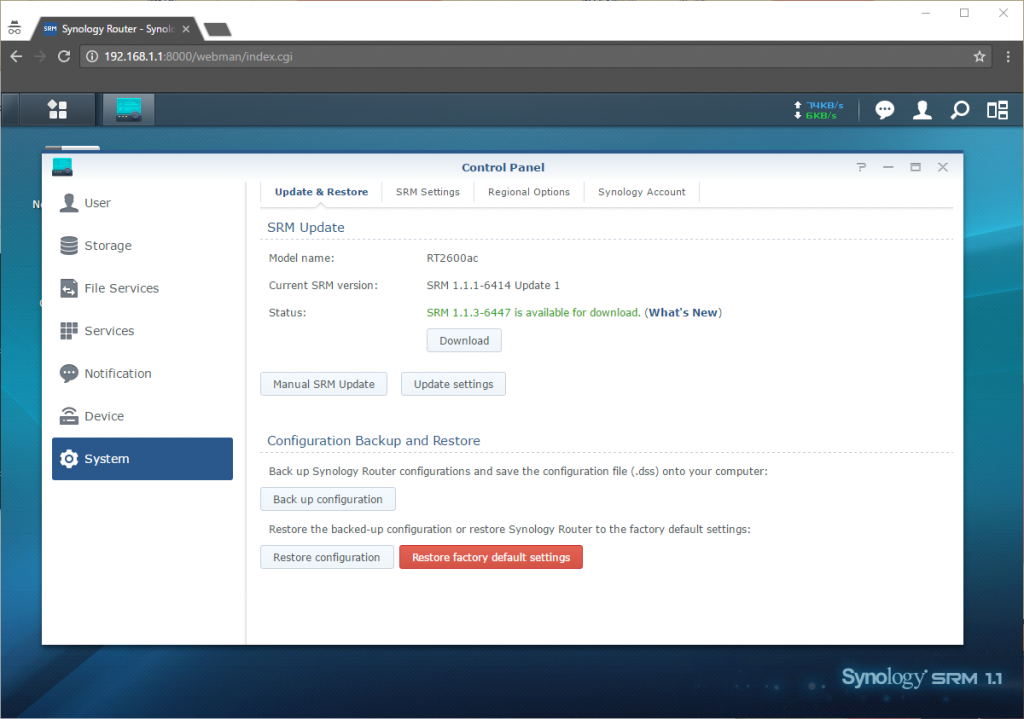Open the Storage section in sidebar

pos(142,246)
